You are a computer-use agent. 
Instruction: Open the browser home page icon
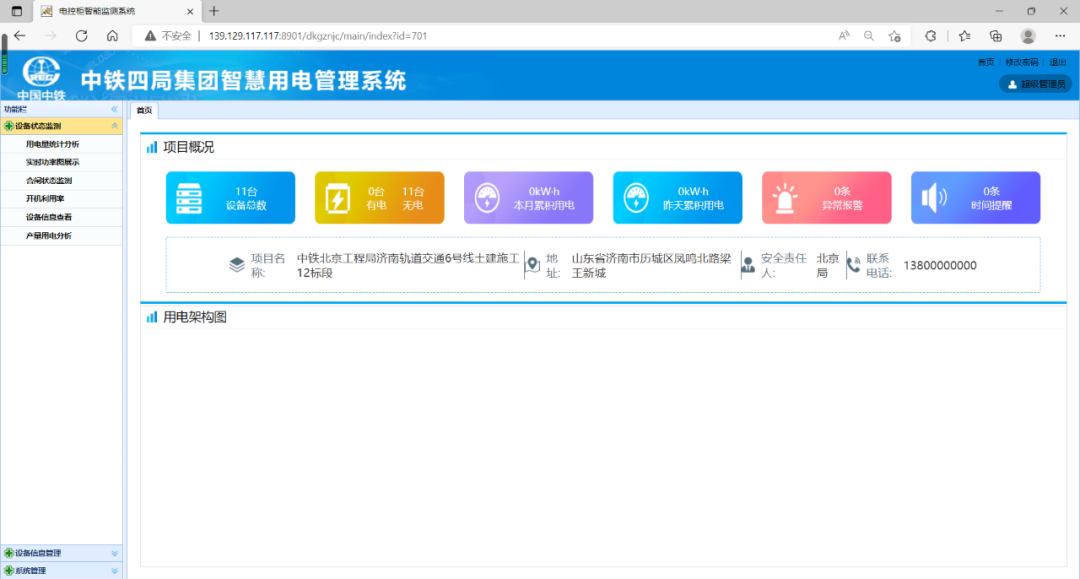click(112, 36)
